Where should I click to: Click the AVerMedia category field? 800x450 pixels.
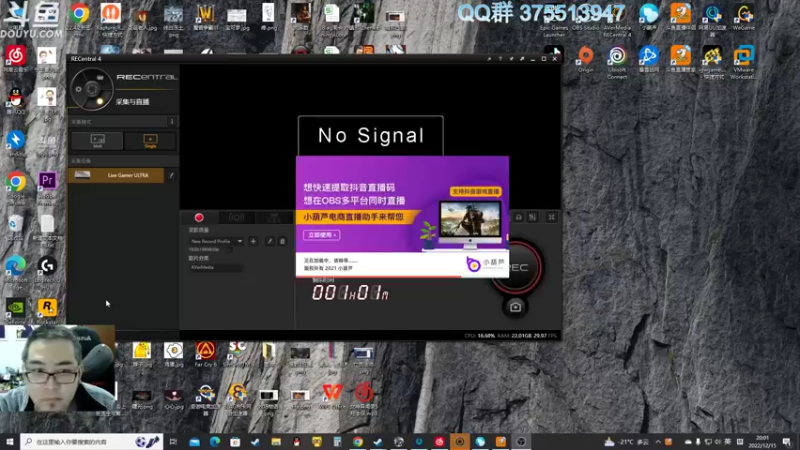coord(216,267)
